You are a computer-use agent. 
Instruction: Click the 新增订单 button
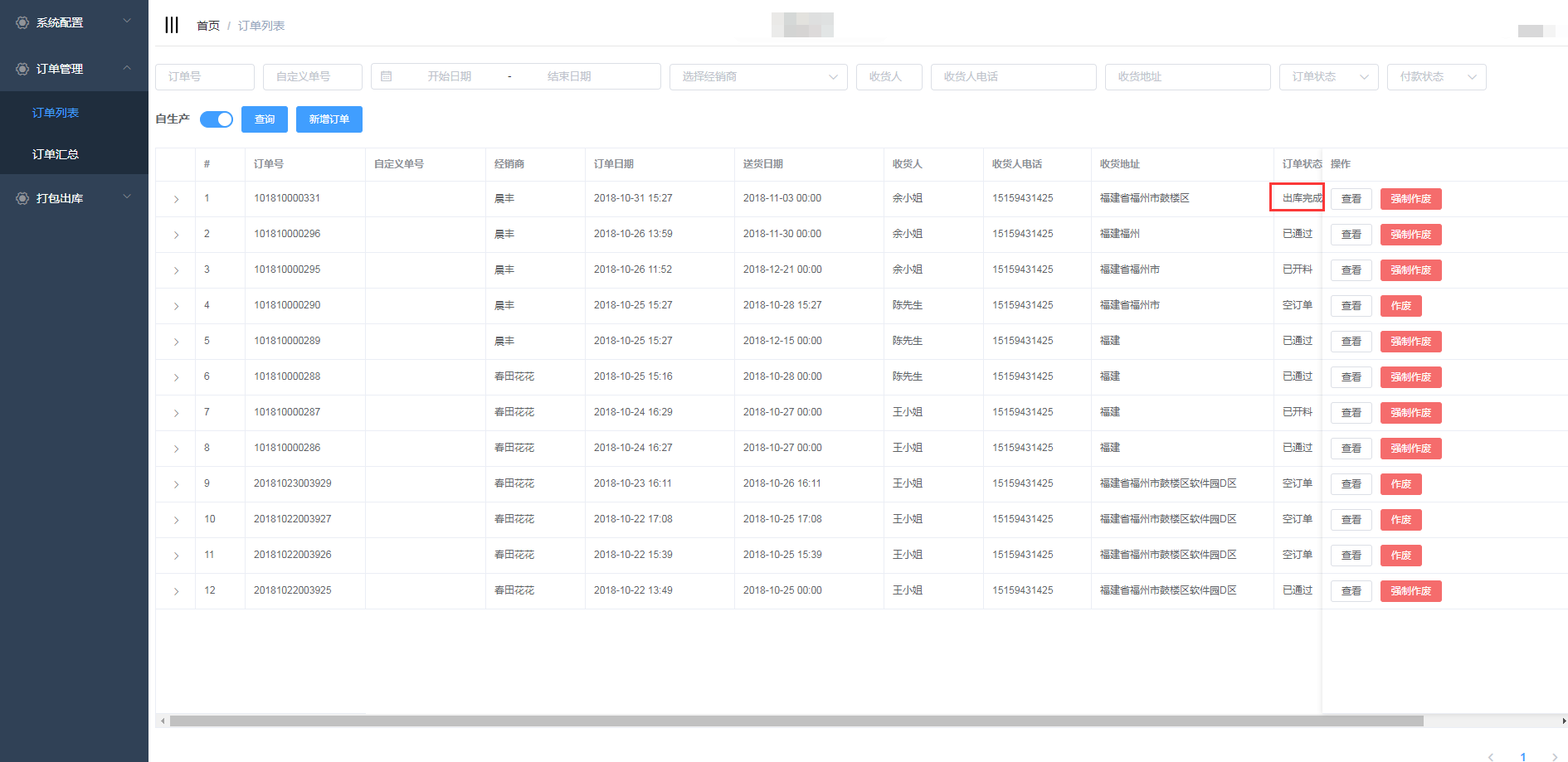click(x=329, y=119)
